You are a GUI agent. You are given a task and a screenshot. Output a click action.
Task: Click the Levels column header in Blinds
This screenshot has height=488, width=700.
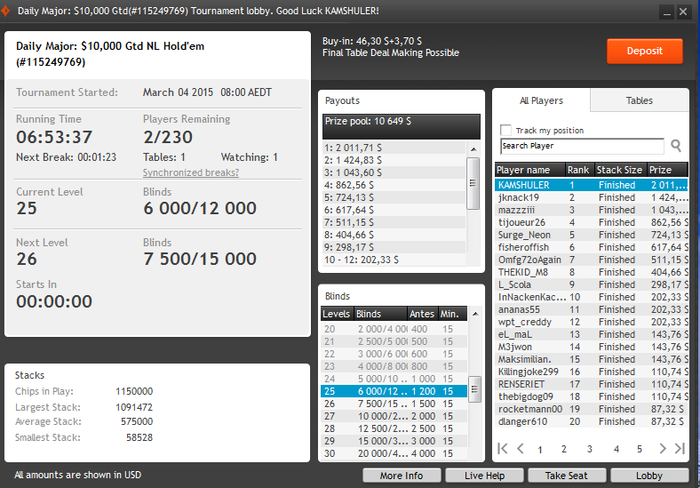coord(337,314)
